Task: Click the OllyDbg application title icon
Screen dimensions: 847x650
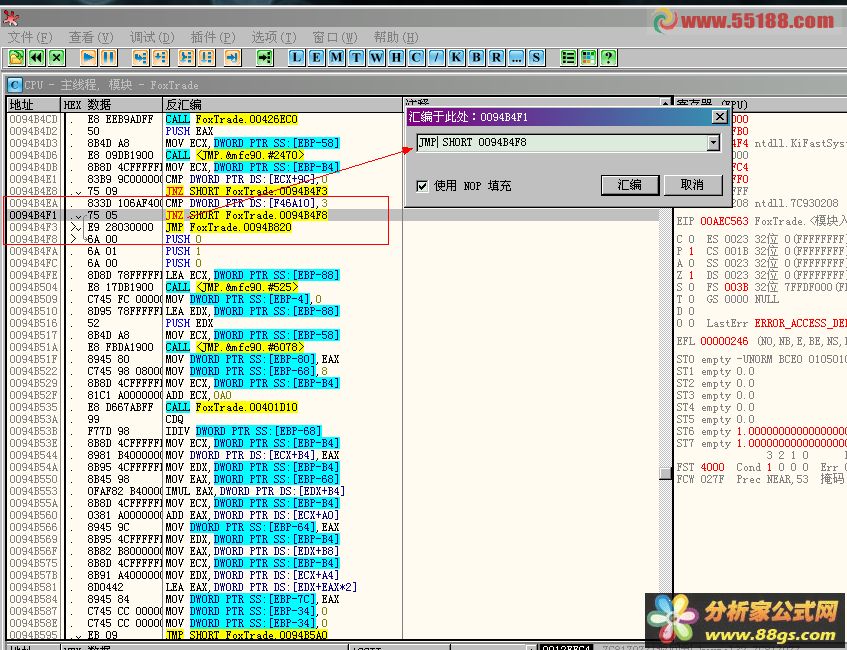Action: pos(11,18)
